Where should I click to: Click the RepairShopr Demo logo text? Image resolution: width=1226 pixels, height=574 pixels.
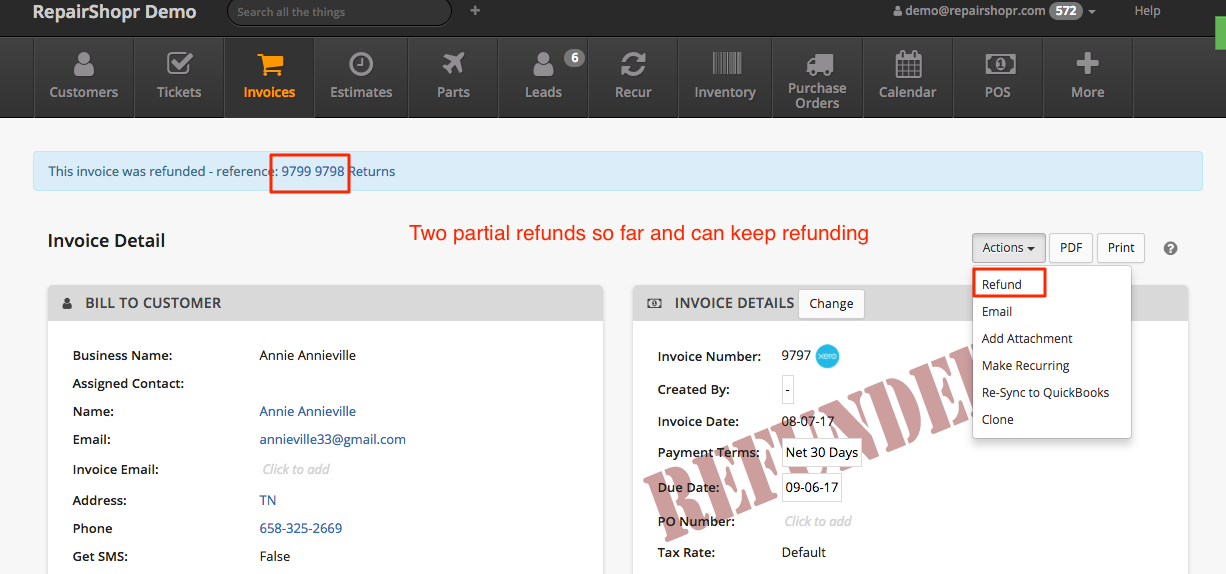pos(115,12)
